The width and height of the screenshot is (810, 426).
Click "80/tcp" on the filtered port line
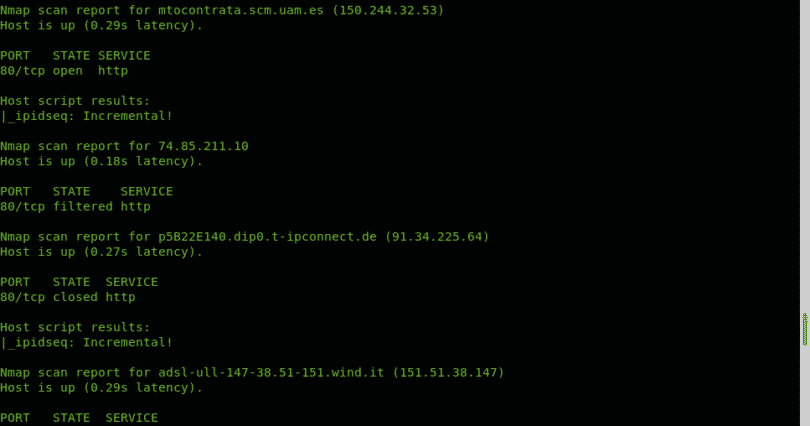[x=23, y=206]
